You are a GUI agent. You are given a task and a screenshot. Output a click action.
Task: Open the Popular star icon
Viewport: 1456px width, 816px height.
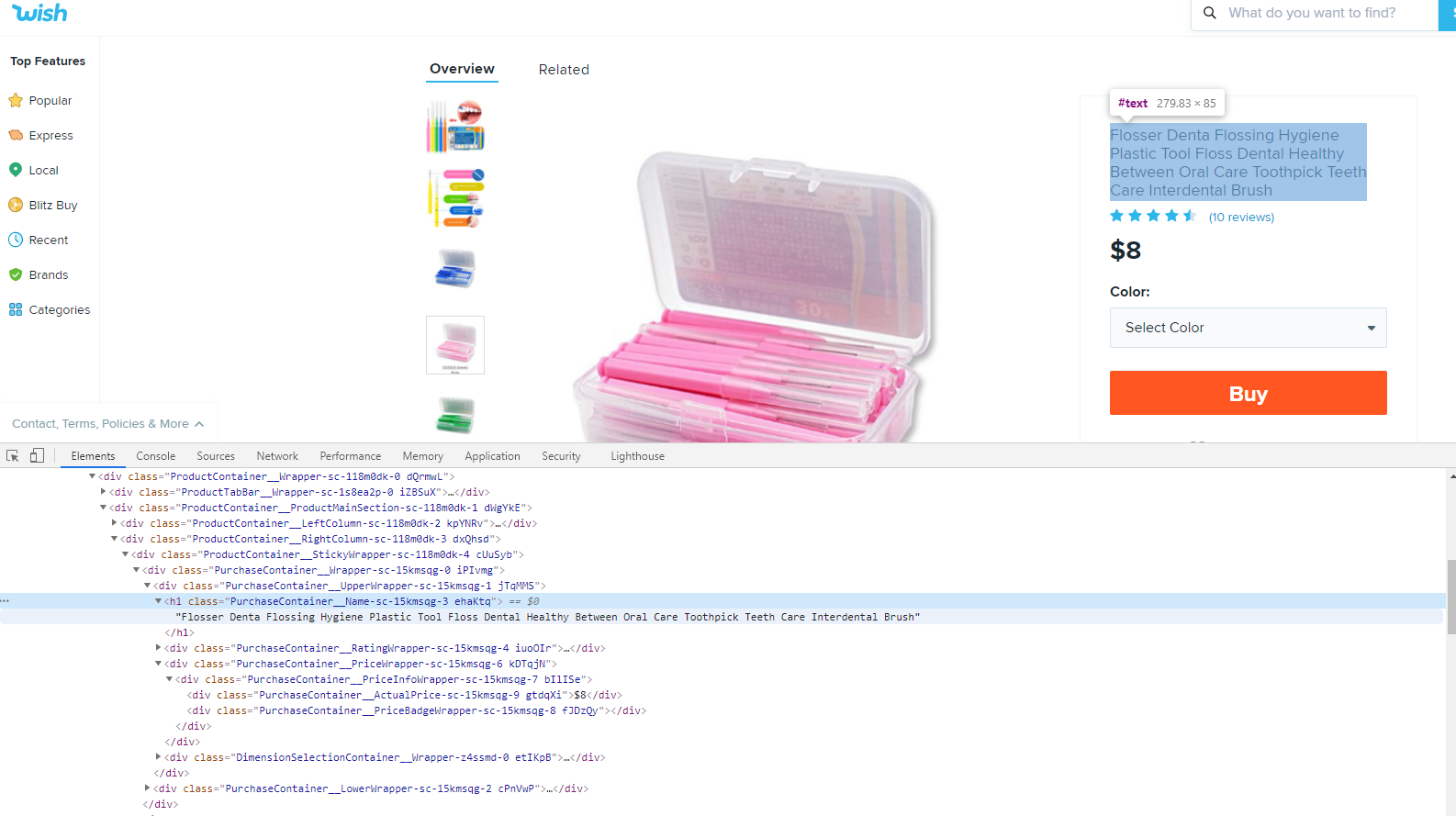tap(16, 100)
